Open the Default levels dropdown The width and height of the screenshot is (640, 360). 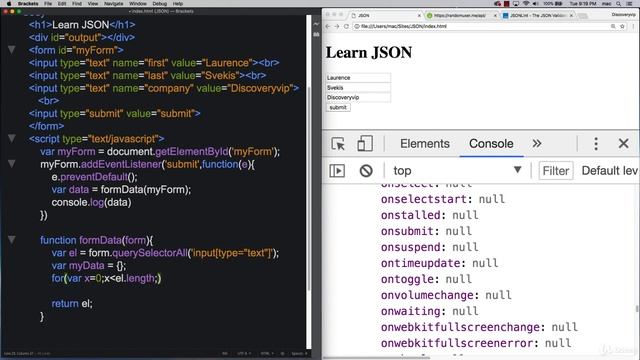pyautogui.click(x=609, y=171)
